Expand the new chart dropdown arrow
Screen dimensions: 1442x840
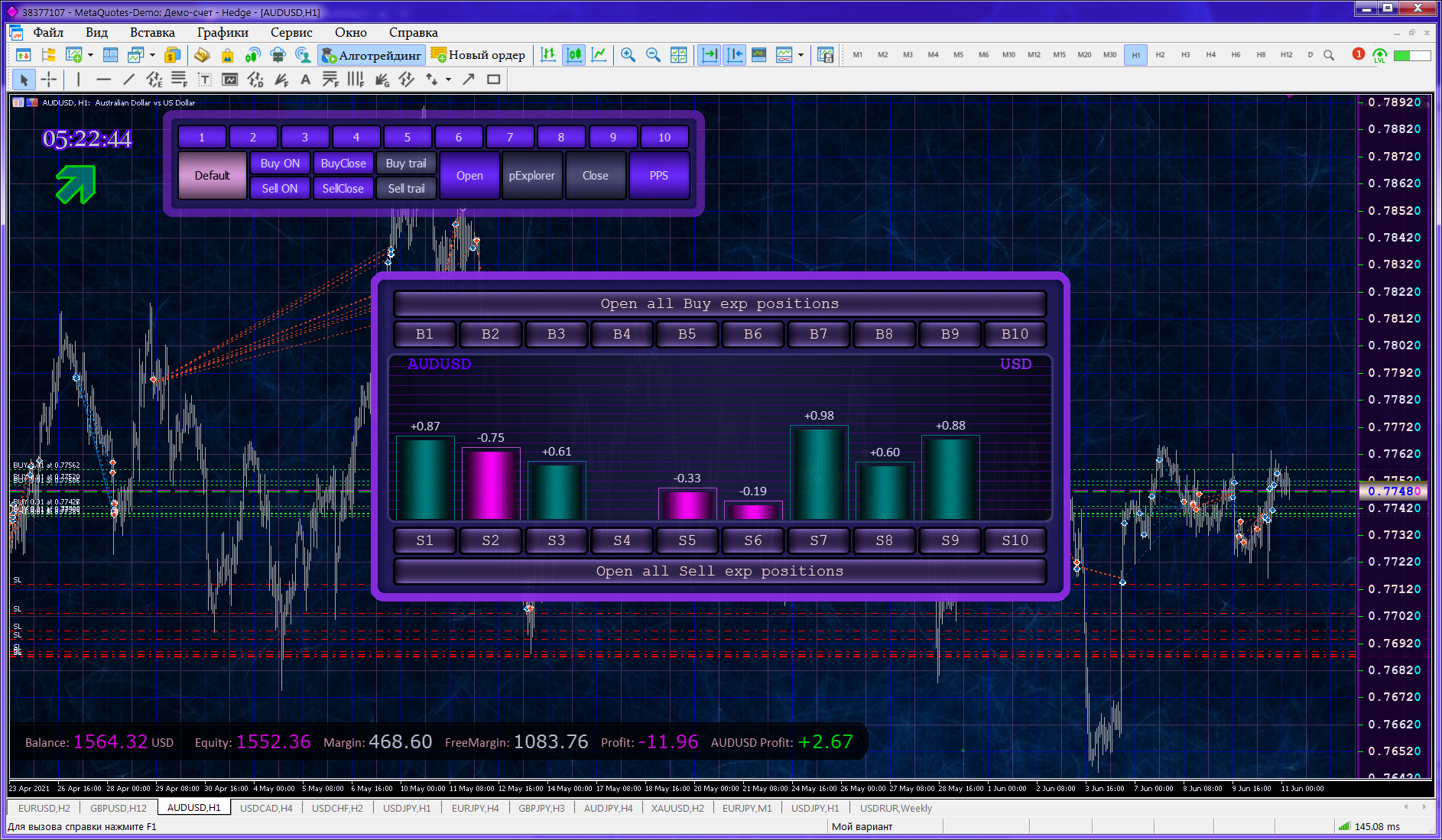click(x=90, y=55)
